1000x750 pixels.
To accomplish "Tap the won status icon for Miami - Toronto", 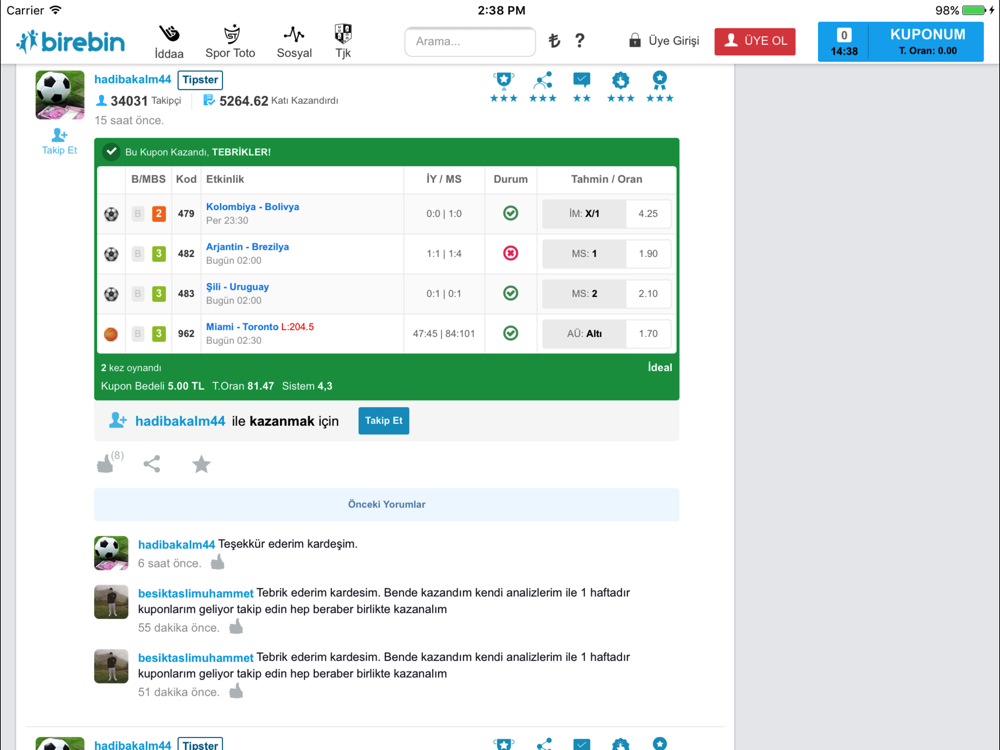I will tap(510, 333).
